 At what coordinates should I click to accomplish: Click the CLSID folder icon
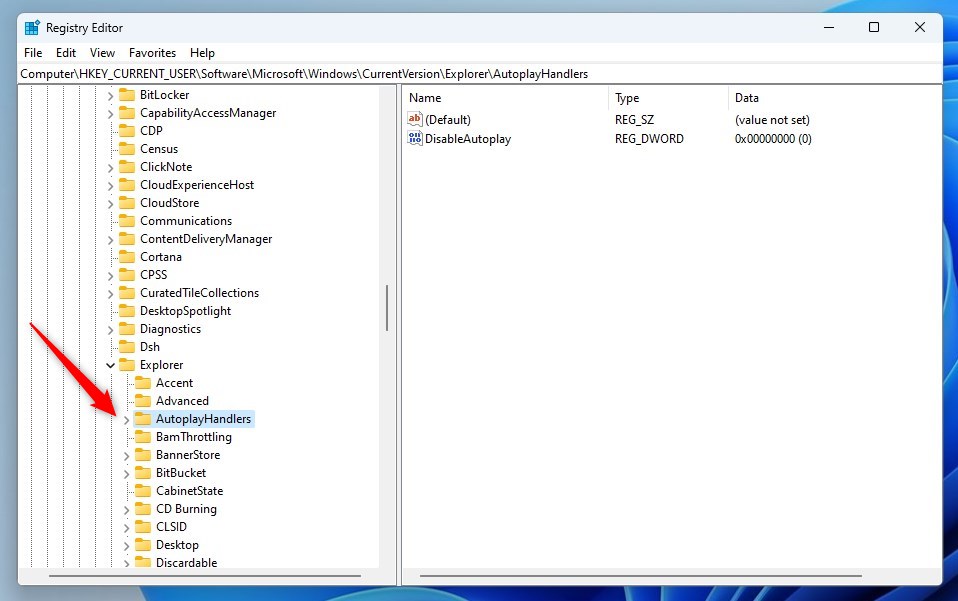click(x=142, y=526)
